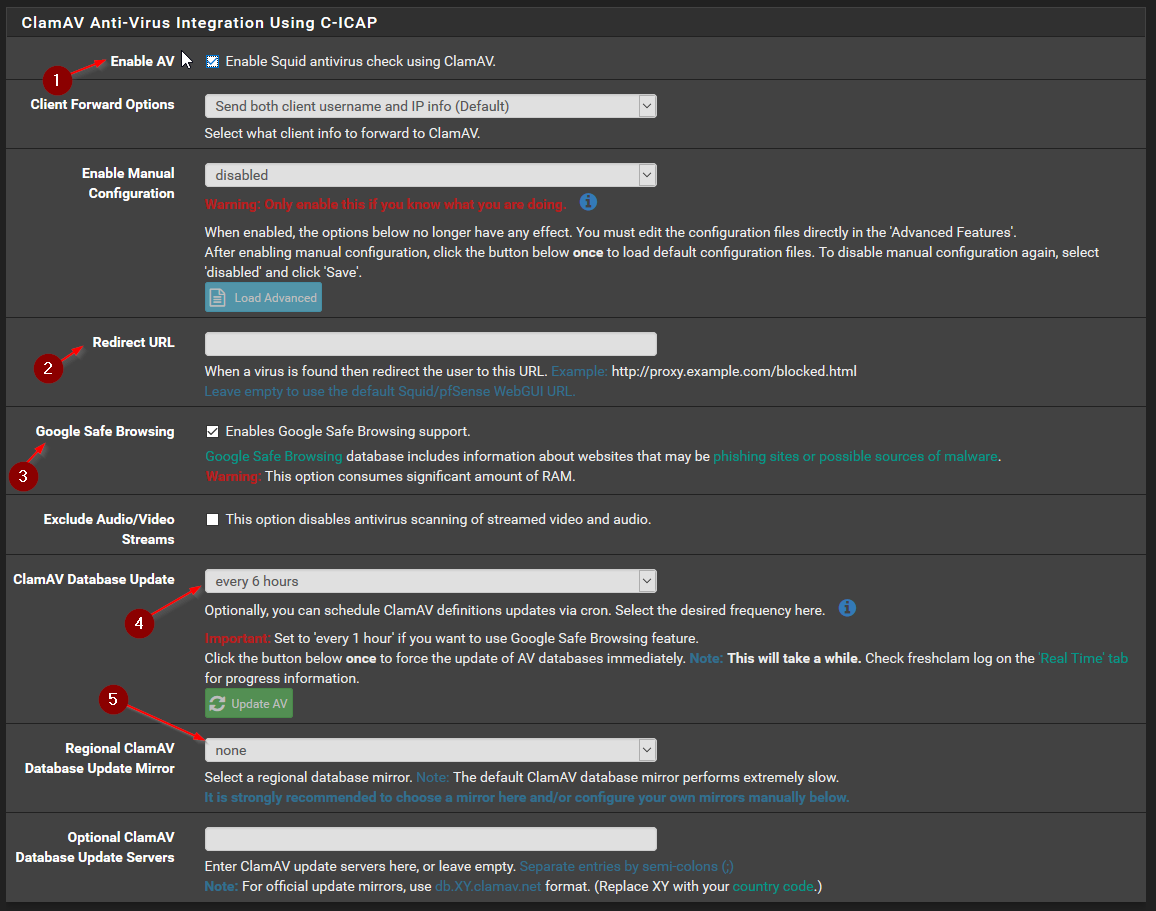Click the green Update AV button
1156x911 pixels.
click(248, 704)
